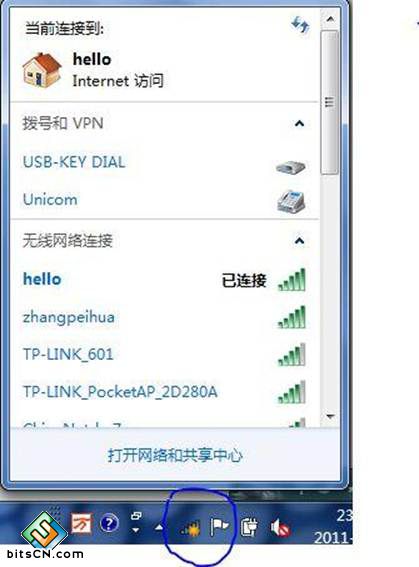Click the Unicom dial-up connection entry
This screenshot has height=567, width=419.
point(165,200)
